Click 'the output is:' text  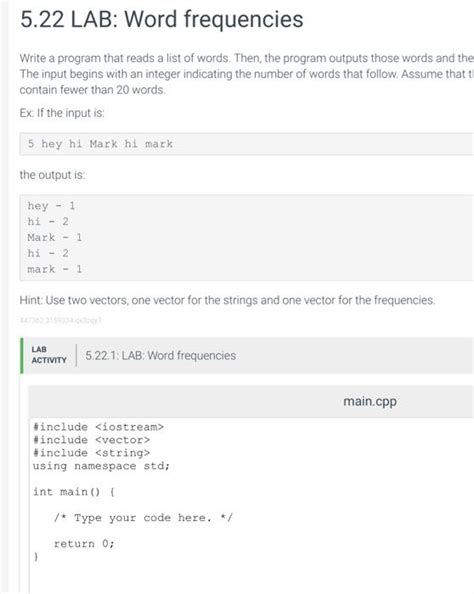52,175
